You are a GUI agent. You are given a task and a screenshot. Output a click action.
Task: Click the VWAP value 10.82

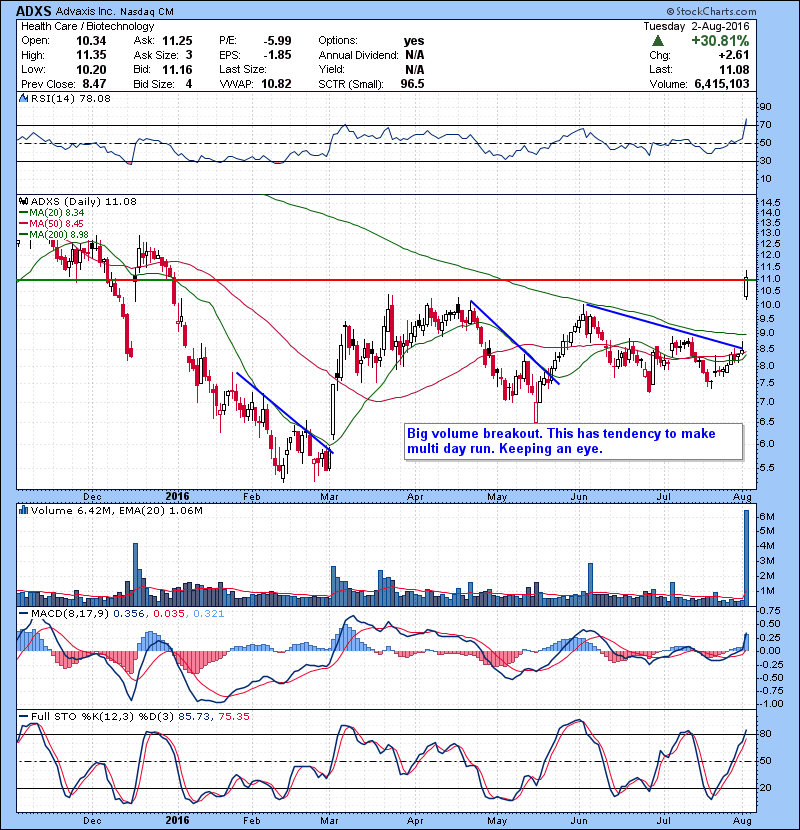(276, 84)
